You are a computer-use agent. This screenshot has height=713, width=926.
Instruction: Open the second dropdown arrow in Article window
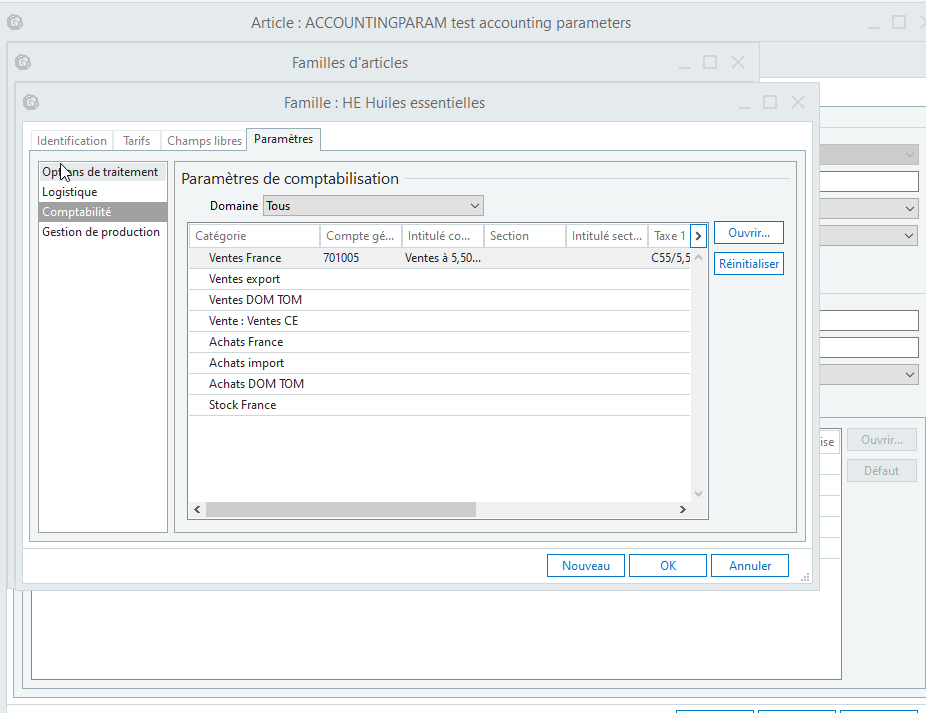click(x=909, y=209)
